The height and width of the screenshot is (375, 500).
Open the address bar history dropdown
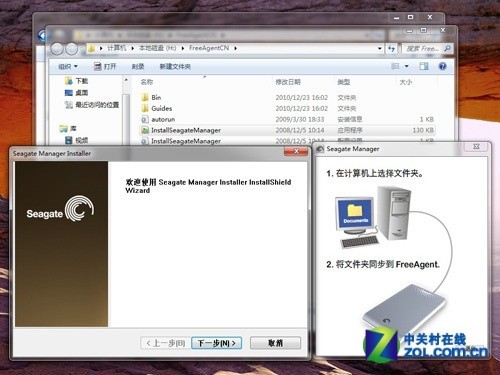(x=380, y=49)
